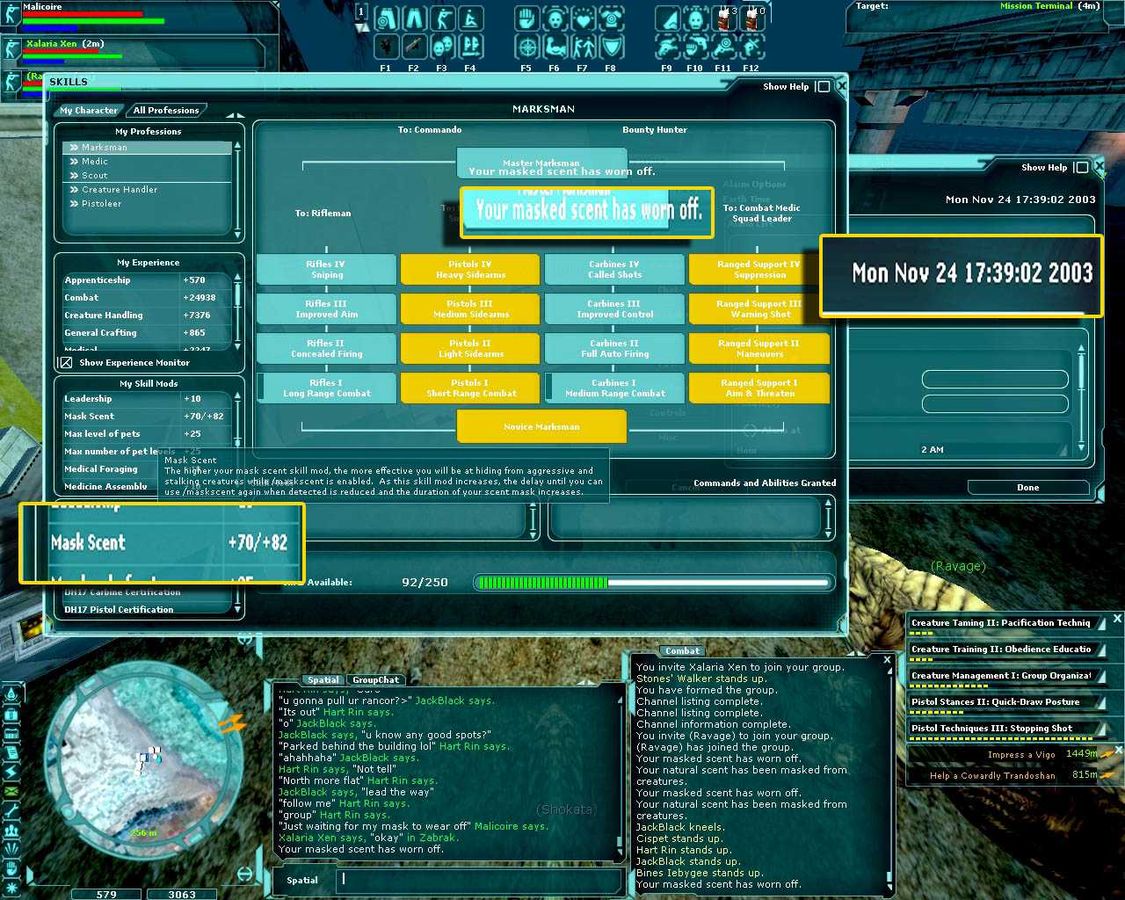1125x900 pixels.
Task: Click the Done button
Action: coord(1027,488)
